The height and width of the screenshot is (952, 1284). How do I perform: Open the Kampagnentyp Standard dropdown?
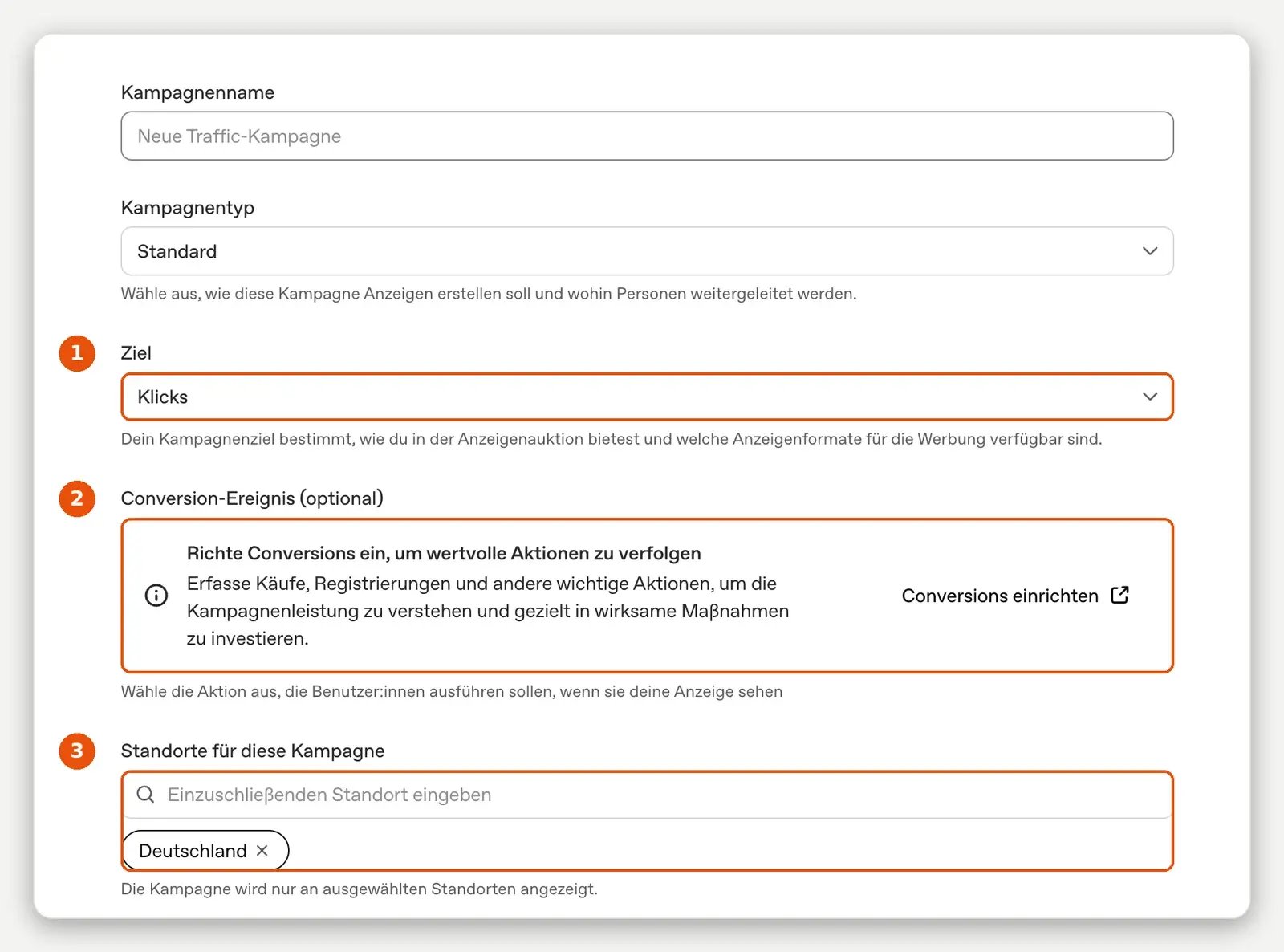point(647,251)
